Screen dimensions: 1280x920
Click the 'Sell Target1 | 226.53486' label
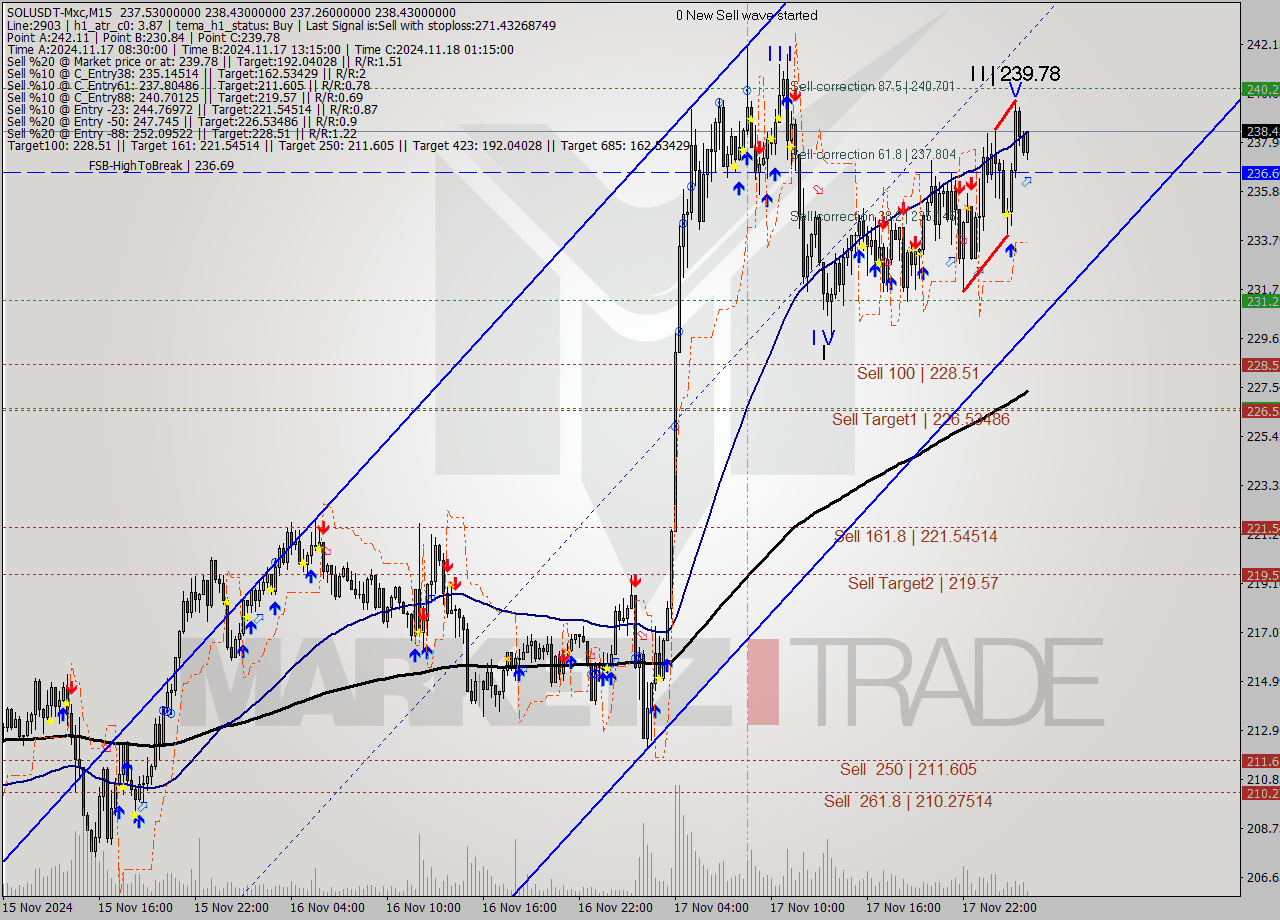[x=921, y=419]
